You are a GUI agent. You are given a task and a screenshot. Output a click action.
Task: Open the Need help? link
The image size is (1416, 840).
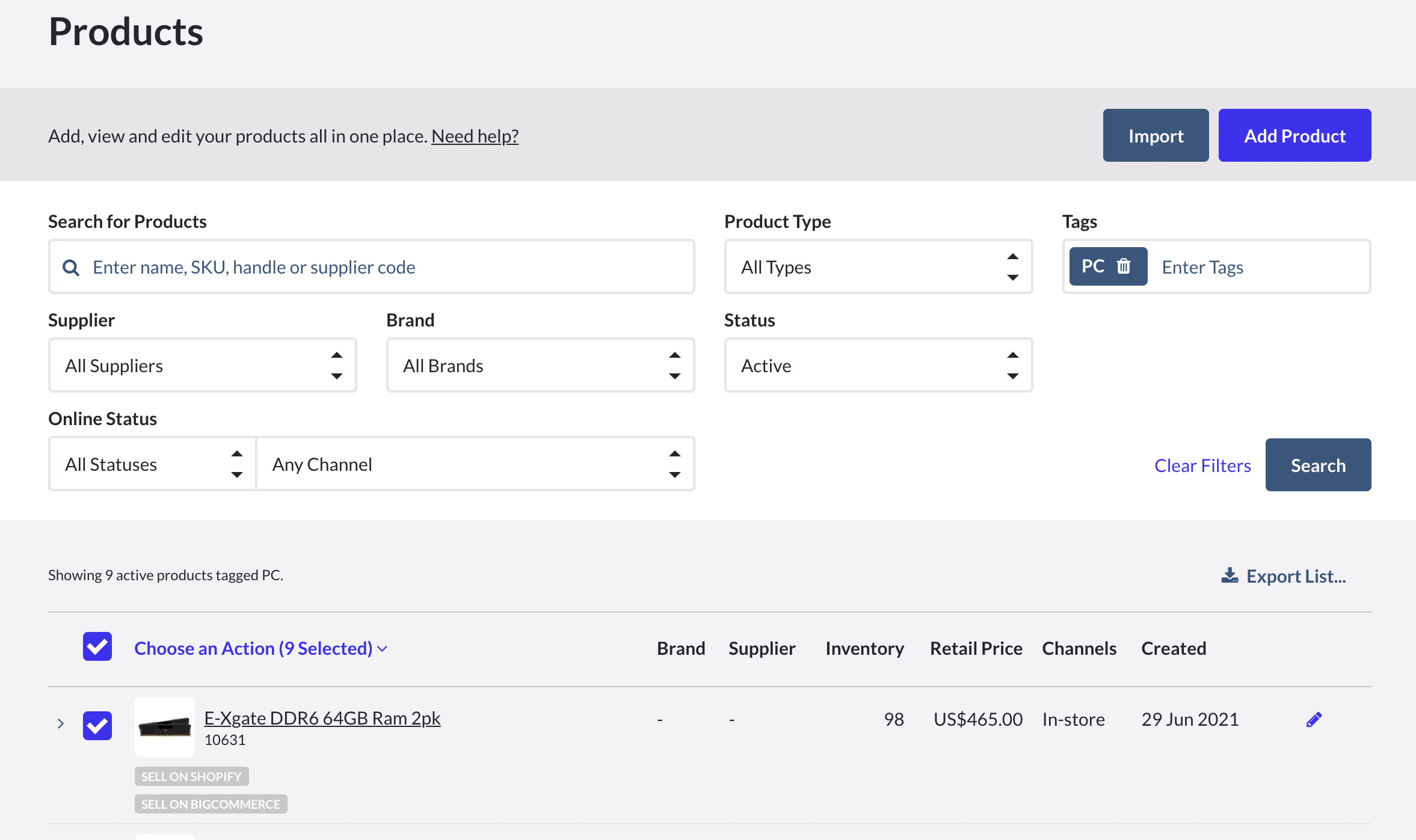tap(475, 136)
